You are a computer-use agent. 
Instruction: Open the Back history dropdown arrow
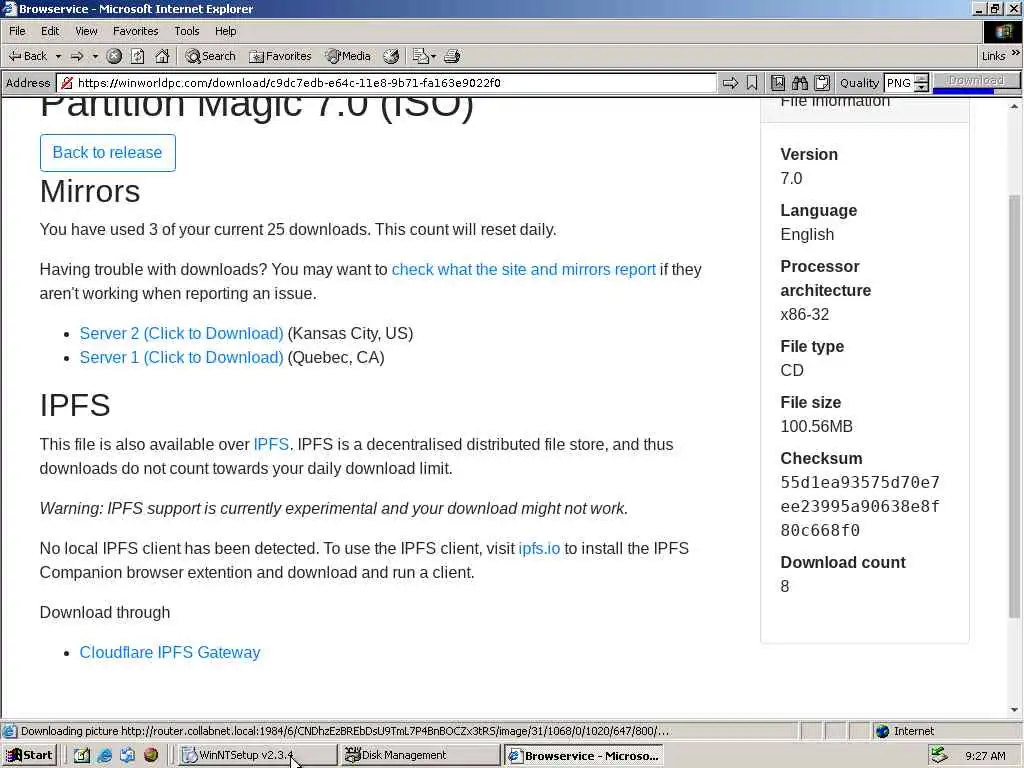tap(58, 56)
